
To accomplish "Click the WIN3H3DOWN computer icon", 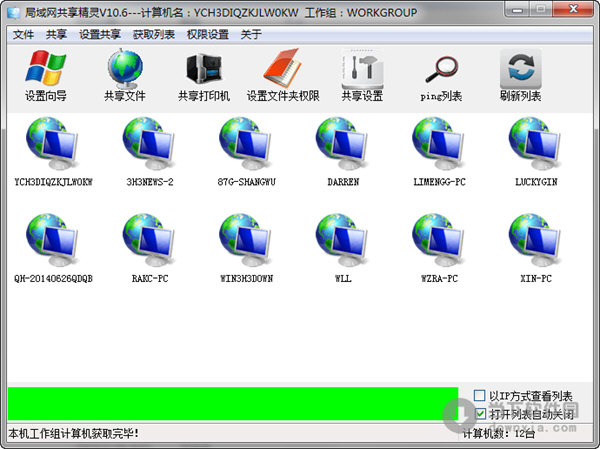I will (246, 242).
